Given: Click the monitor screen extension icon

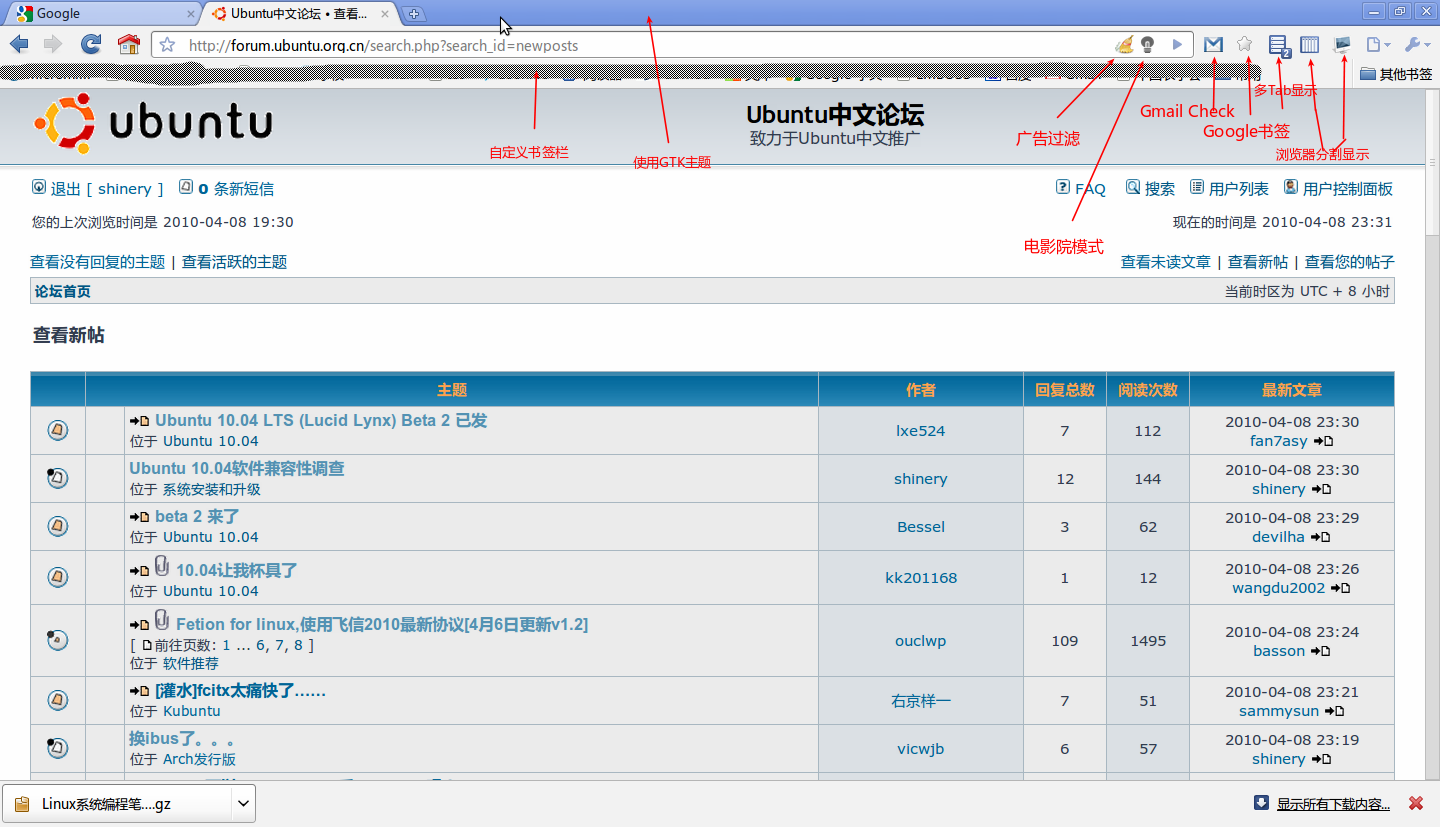Looking at the screenshot, I should 1342,44.
